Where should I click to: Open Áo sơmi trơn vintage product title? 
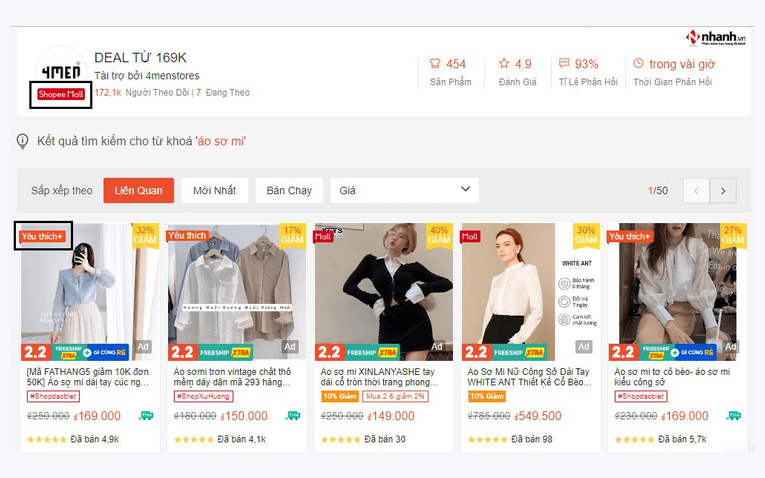tap(232, 377)
